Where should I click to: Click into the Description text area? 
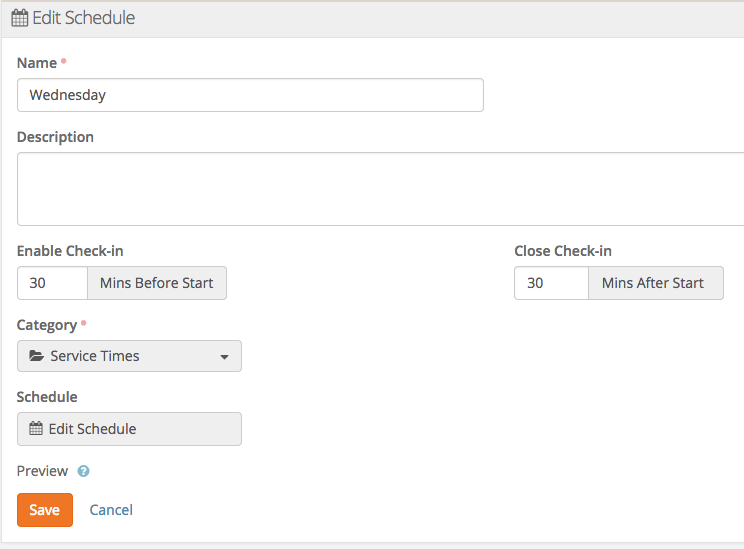380,189
